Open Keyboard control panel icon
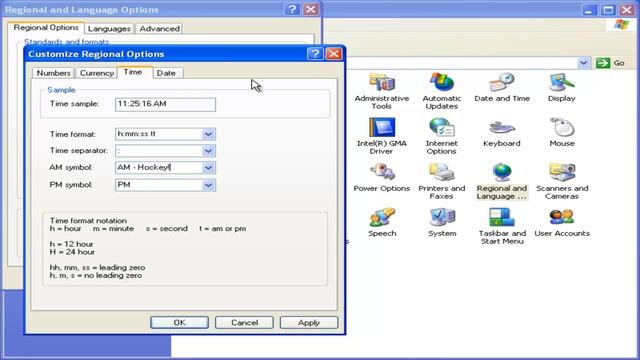Viewport: 640px width, 360px height. click(502, 128)
